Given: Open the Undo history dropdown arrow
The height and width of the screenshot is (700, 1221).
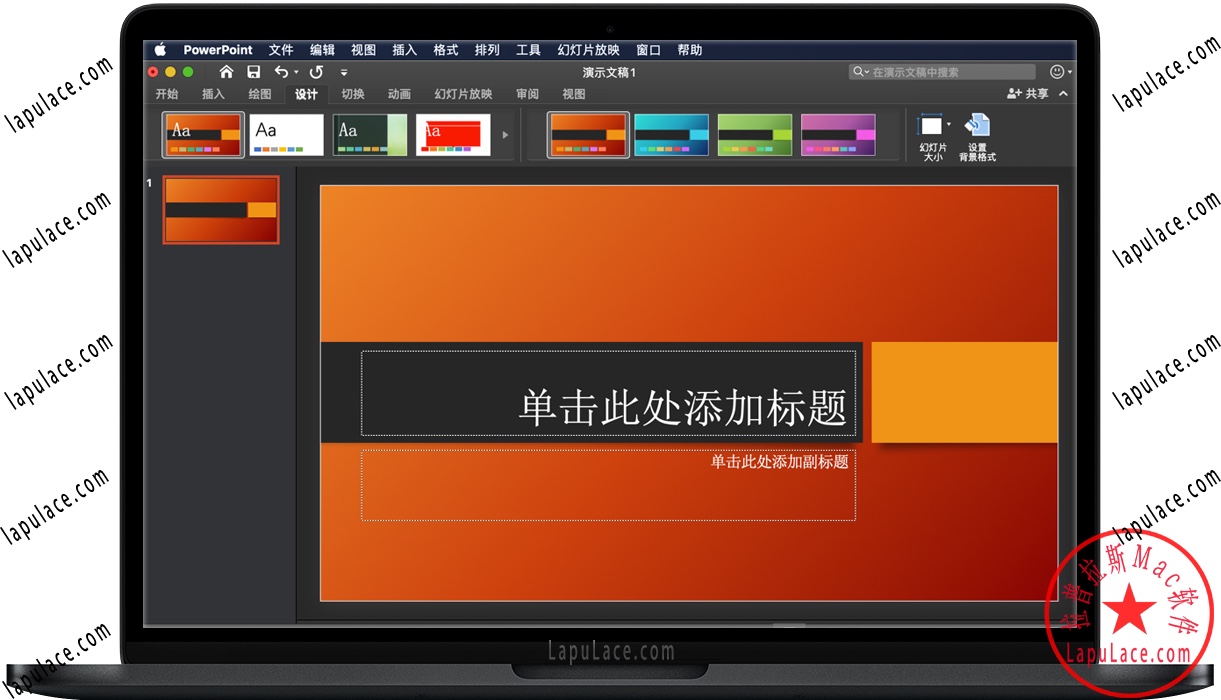Looking at the screenshot, I should click(x=296, y=72).
